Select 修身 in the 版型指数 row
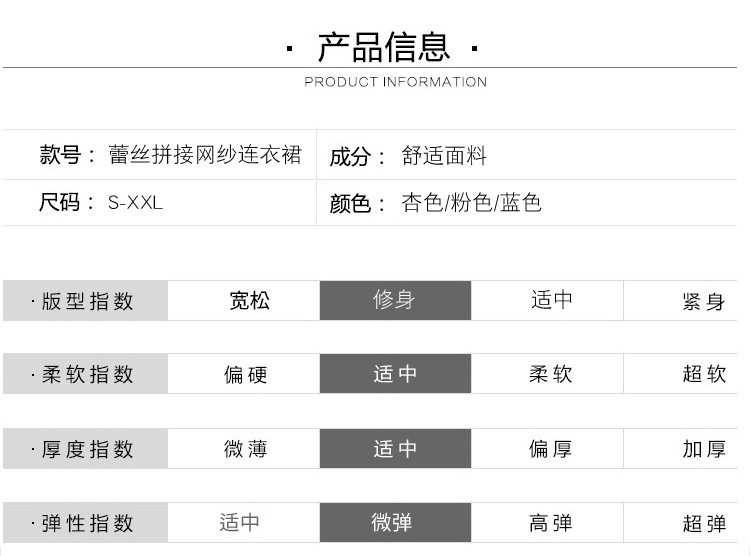750x556 pixels. (395, 301)
